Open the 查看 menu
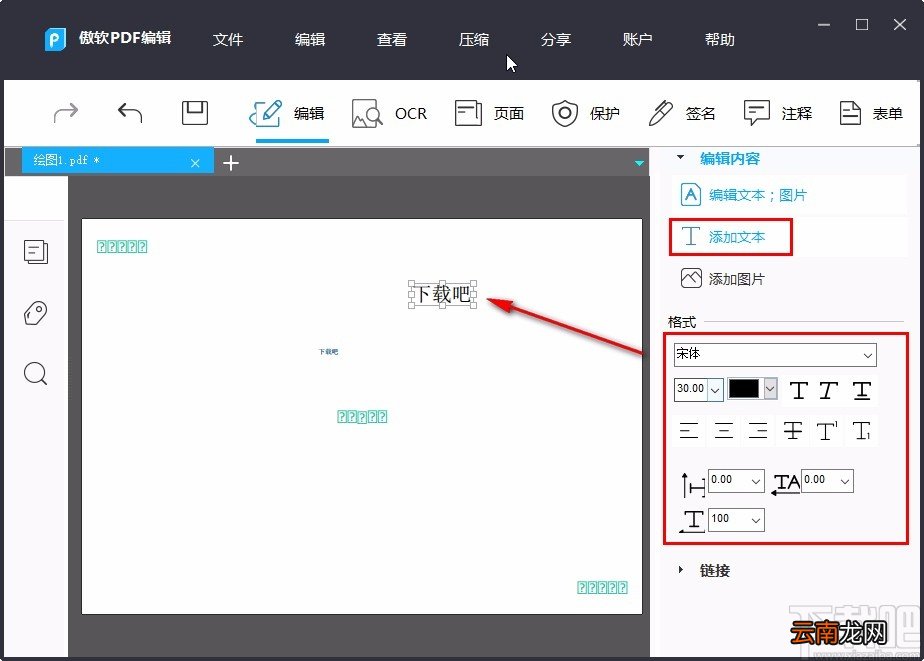The width and height of the screenshot is (924, 661). click(392, 39)
